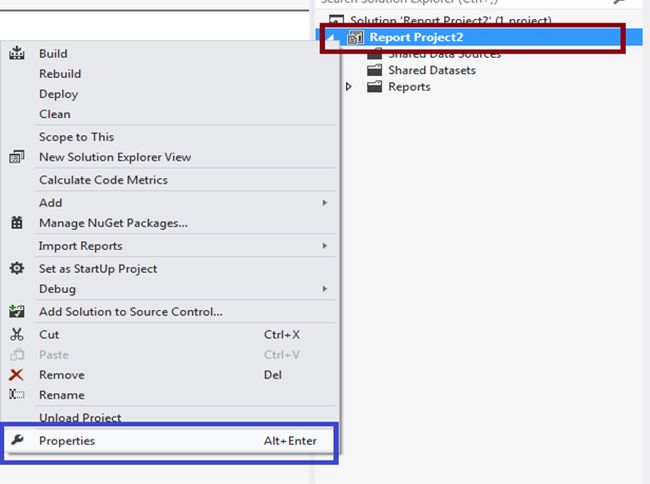This screenshot has width=650, height=484.
Task: Open the Debug submenu
Action: click(x=324, y=289)
